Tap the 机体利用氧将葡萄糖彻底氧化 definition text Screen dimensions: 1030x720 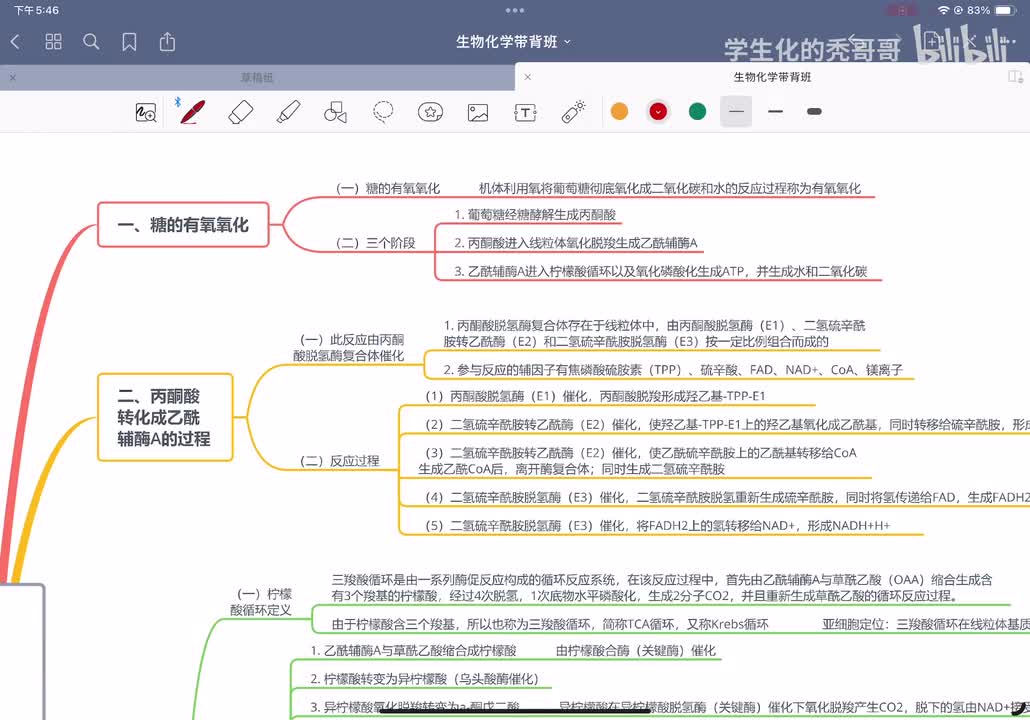(x=669, y=189)
